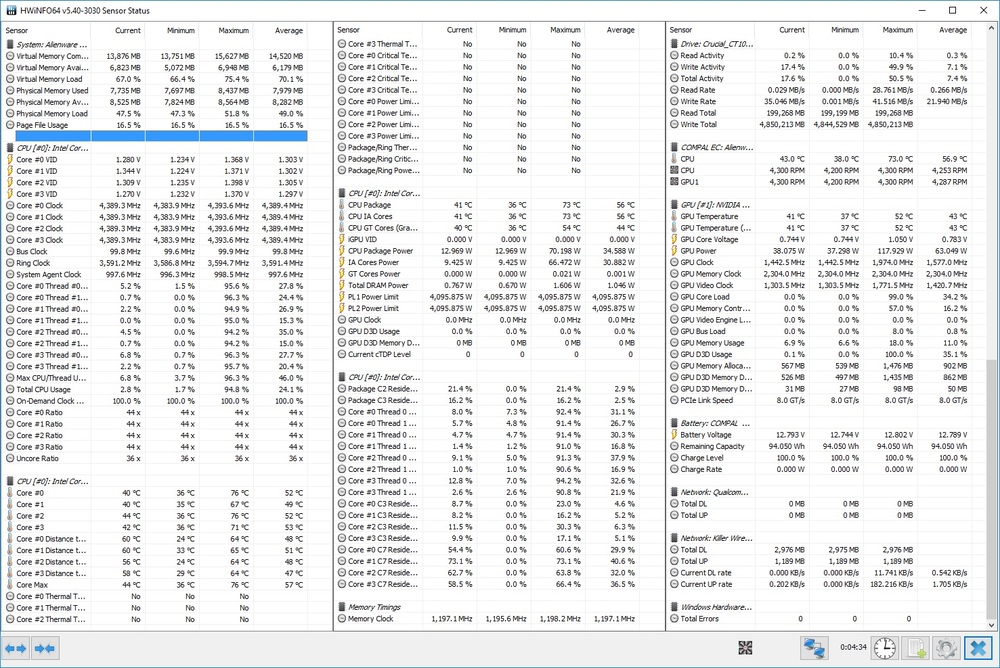The height and width of the screenshot is (668, 1000).
Task: Reset elapsed time with the clock icon
Action: 883,648
